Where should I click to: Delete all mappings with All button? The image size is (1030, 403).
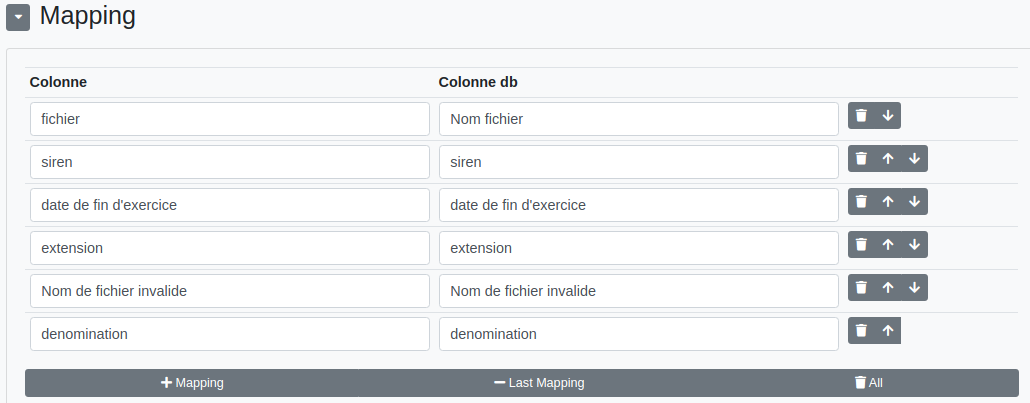pos(868,383)
